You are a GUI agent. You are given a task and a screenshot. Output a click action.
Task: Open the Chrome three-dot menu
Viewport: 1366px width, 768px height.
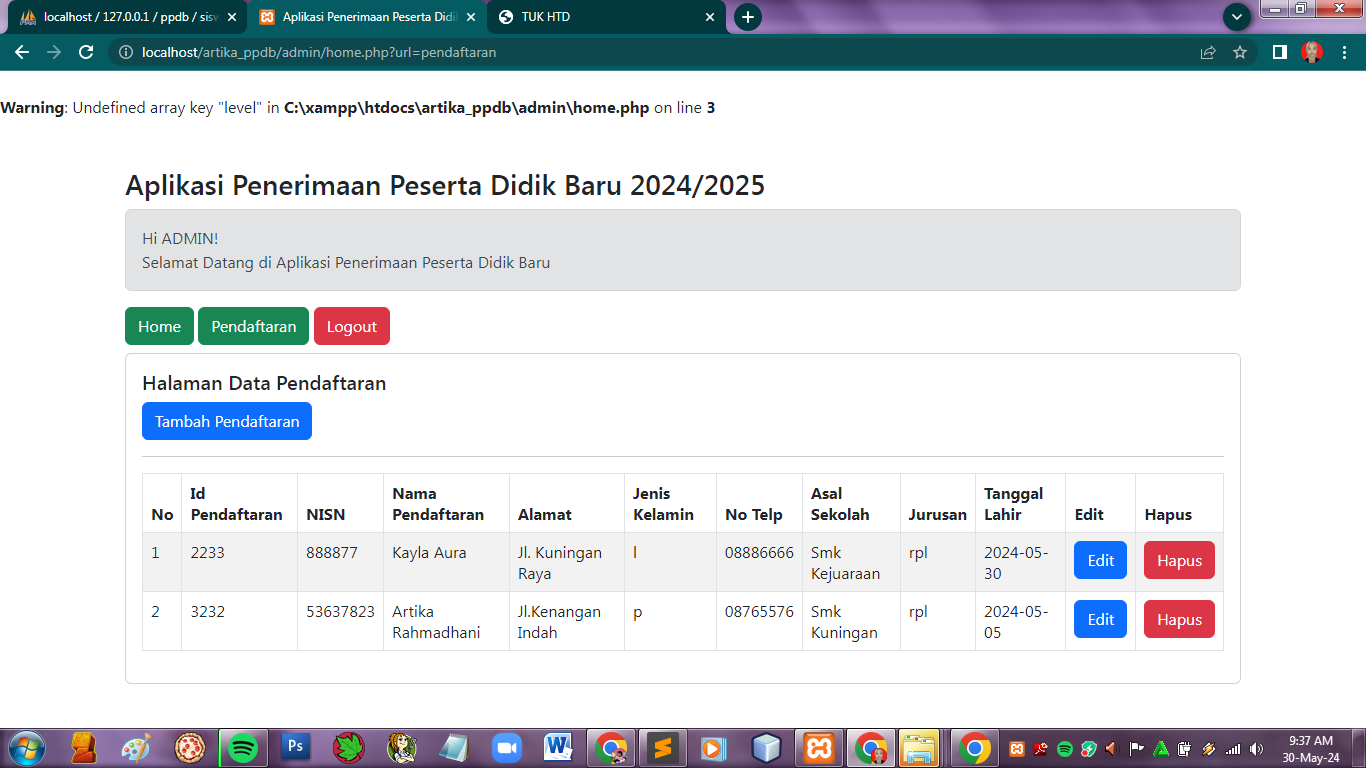tap(1346, 52)
